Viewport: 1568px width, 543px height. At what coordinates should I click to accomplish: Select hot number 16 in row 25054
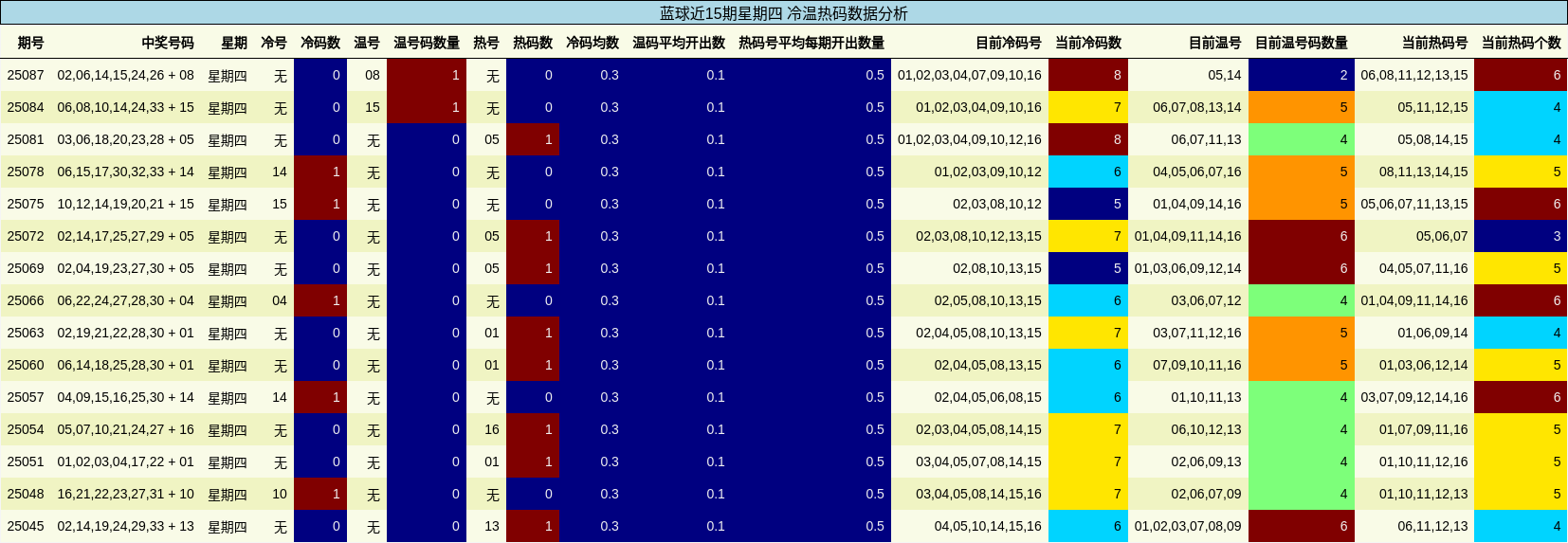point(492,429)
